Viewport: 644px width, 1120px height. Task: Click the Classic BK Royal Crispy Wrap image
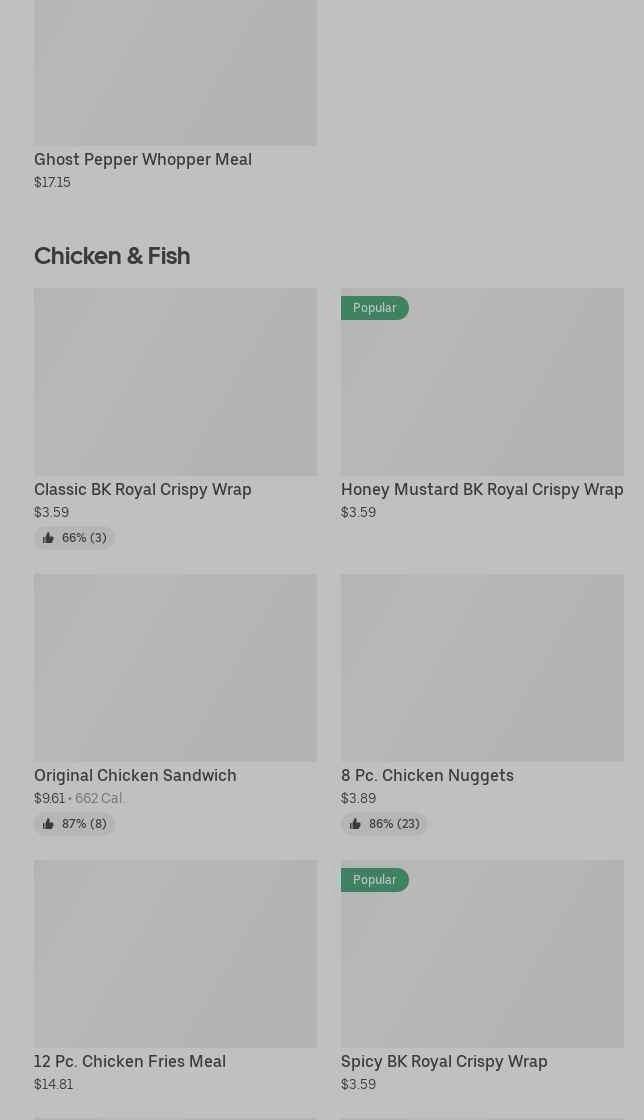175,382
